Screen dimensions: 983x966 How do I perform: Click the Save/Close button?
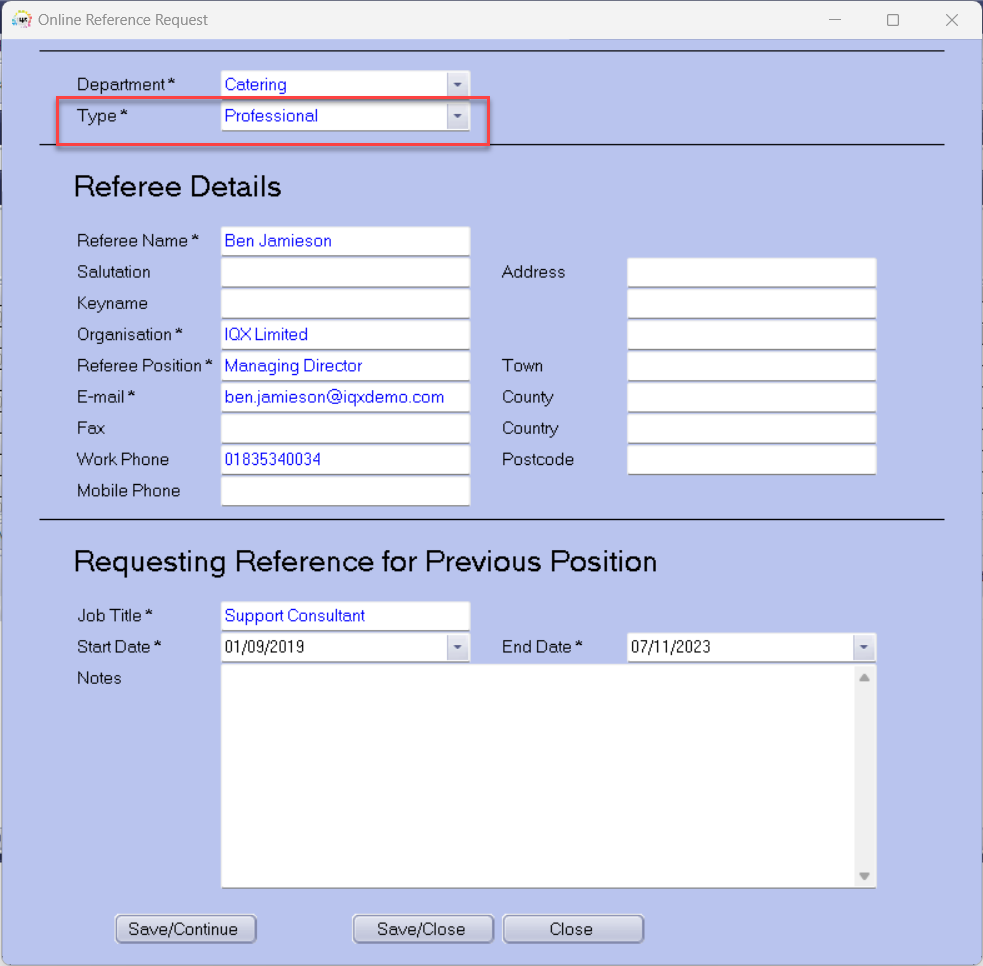click(x=423, y=929)
